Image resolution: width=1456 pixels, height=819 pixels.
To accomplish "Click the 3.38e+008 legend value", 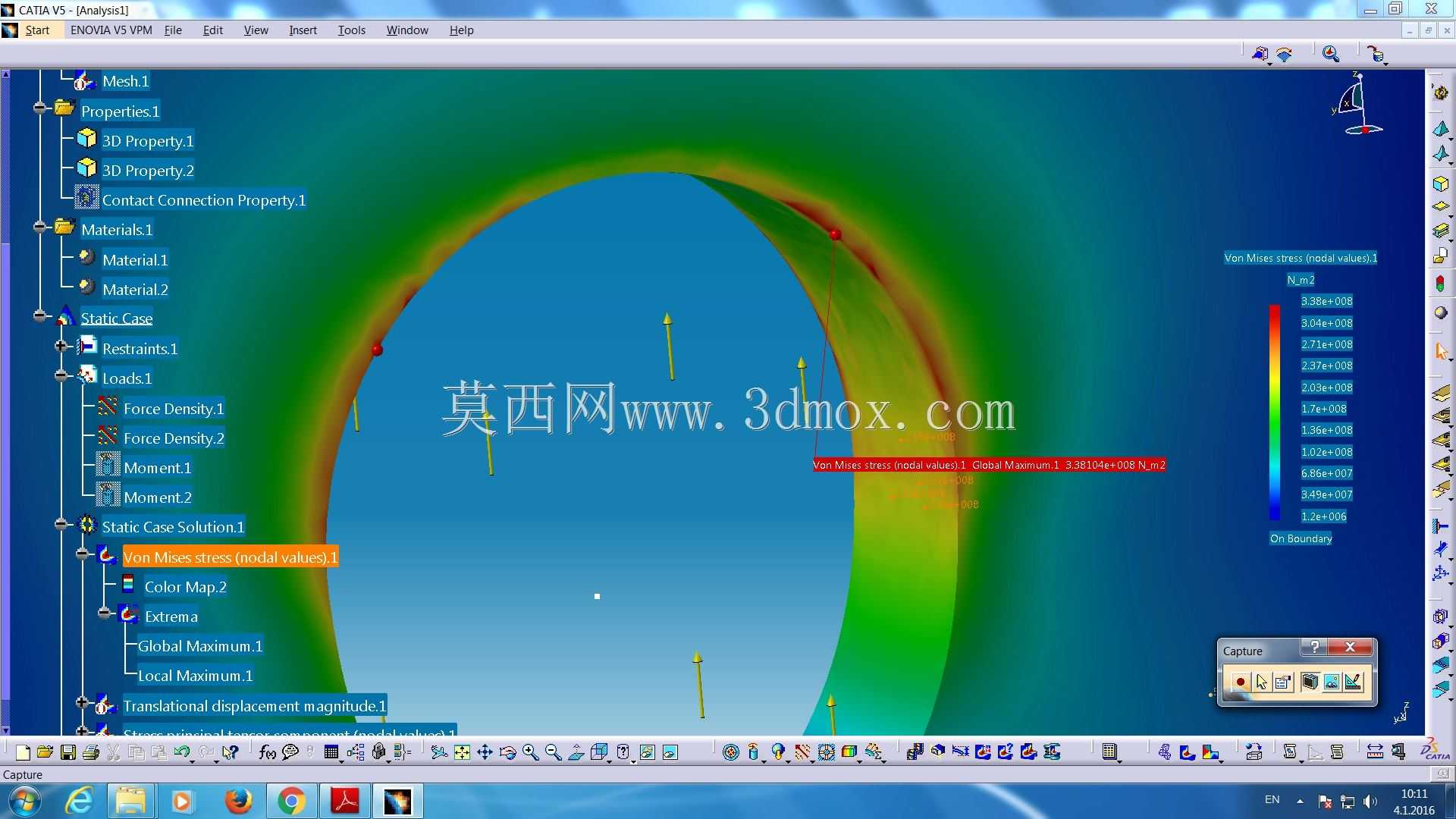I will coord(1327,301).
